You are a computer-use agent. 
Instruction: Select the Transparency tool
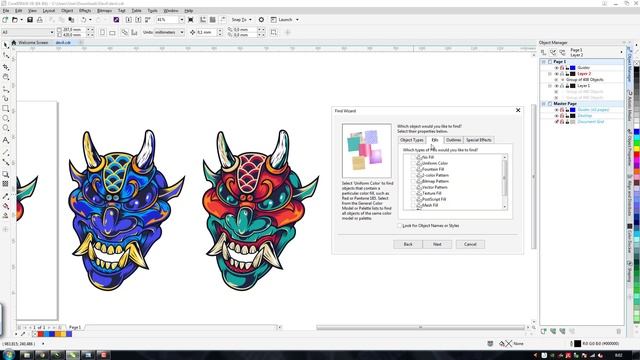tap(6, 184)
